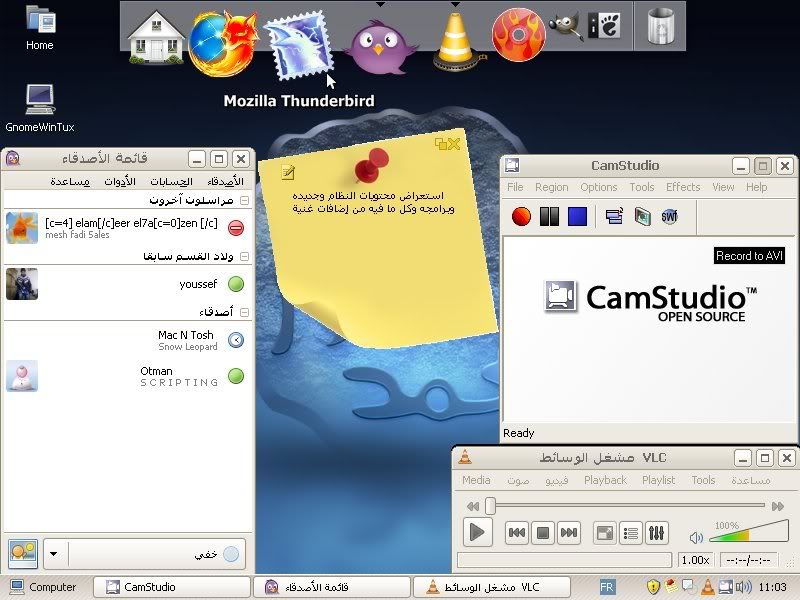Click VLC elapsed time display
800x600 pixels.
click(x=748, y=560)
